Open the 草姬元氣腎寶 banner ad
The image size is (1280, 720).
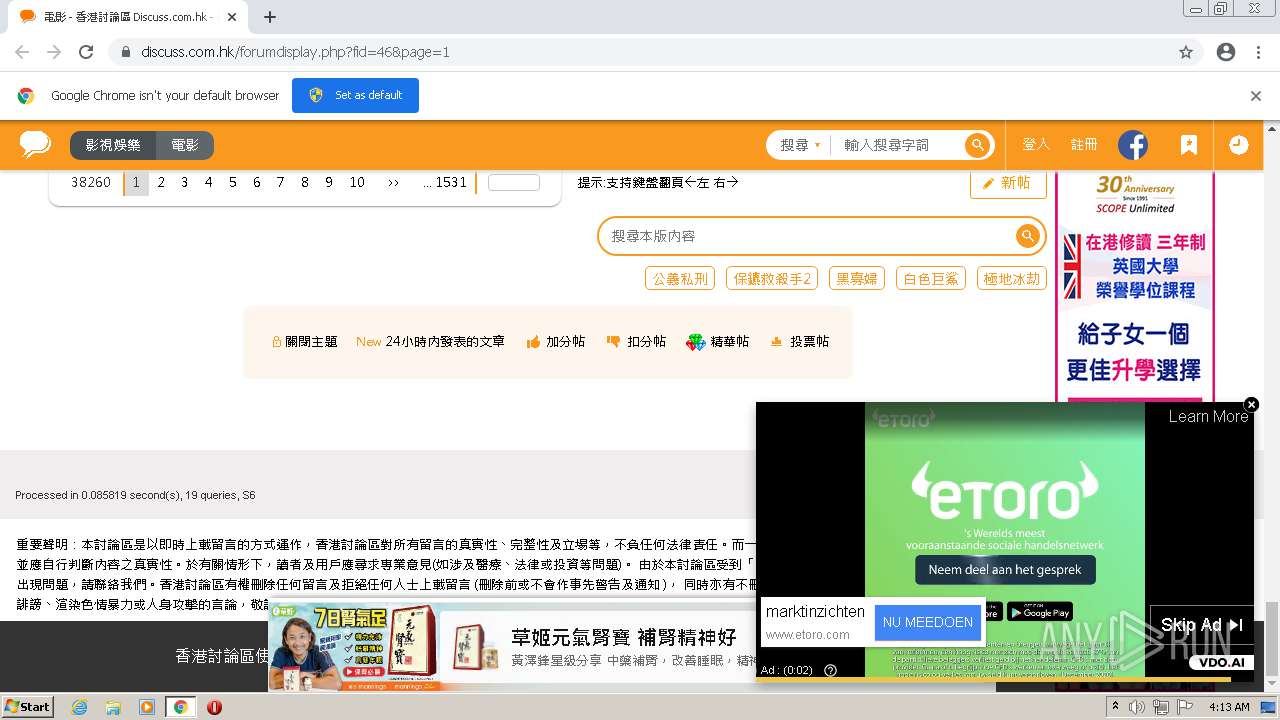[512, 647]
